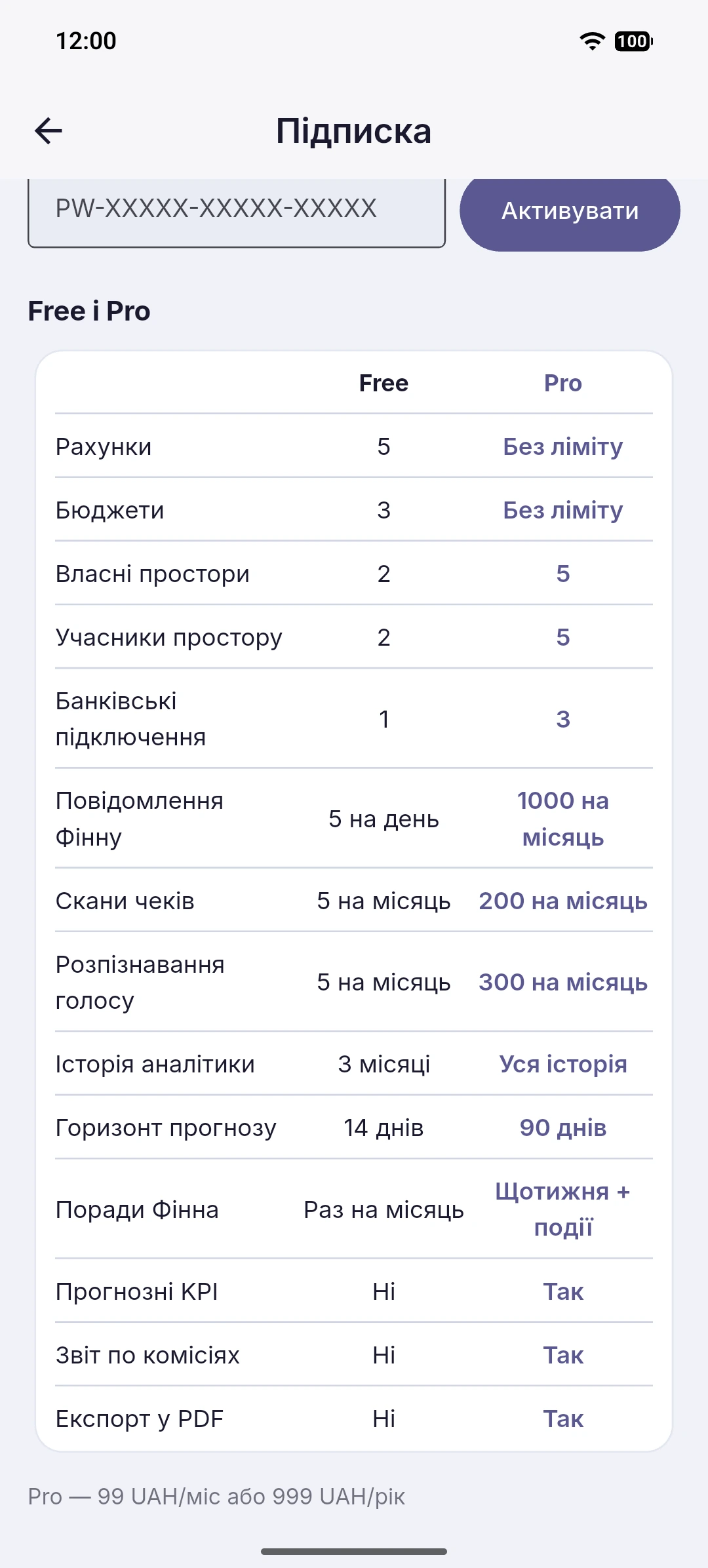The width and height of the screenshot is (708, 1568).
Task: Tap the Історія аналітики row label
Action: click(155, 1065)
